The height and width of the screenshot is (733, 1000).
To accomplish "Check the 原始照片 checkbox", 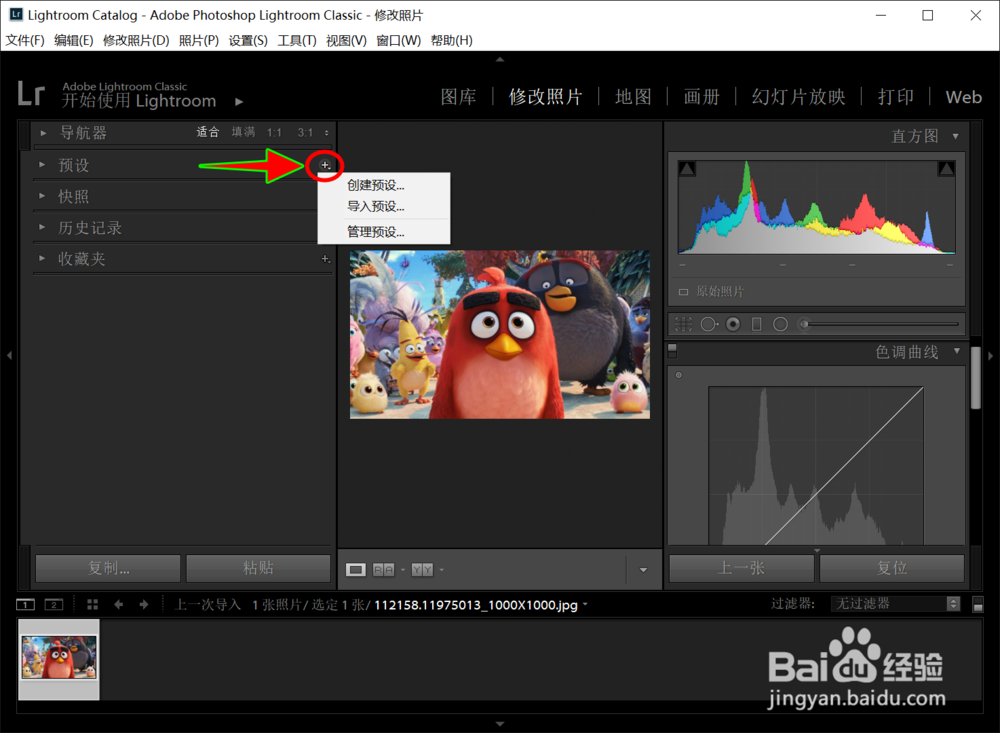I will pyautogui.click(x=683, y=292).
